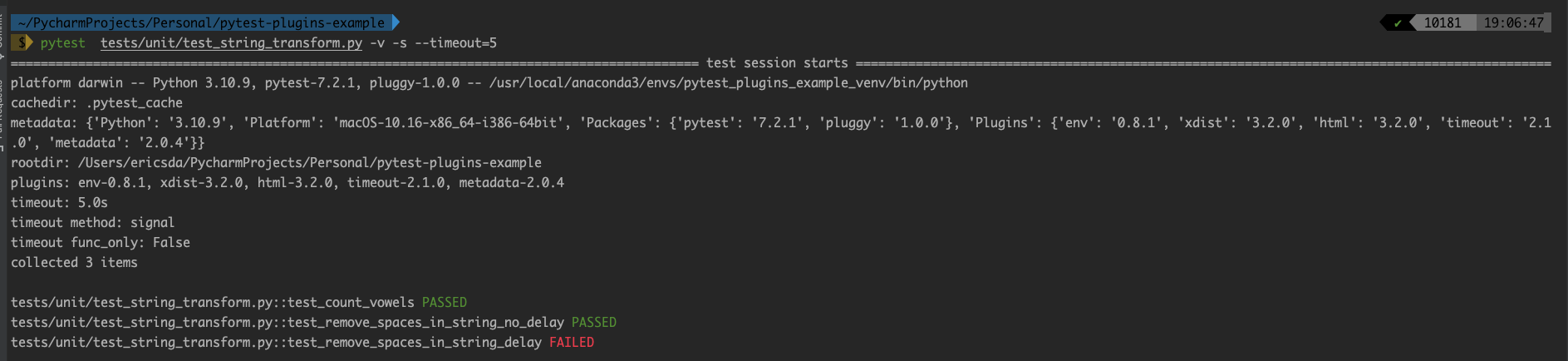Click the 'test session starts' header text
This screenshot has width=1568, height=361.
(x=777, y=62)
